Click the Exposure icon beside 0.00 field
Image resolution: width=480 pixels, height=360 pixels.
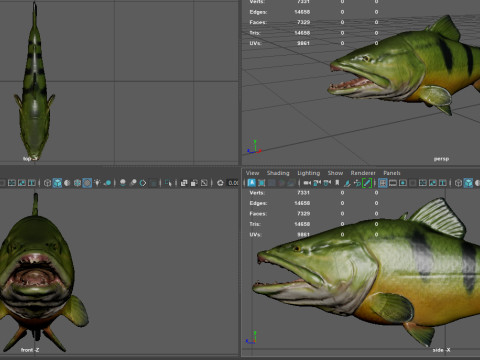point(220,183)
